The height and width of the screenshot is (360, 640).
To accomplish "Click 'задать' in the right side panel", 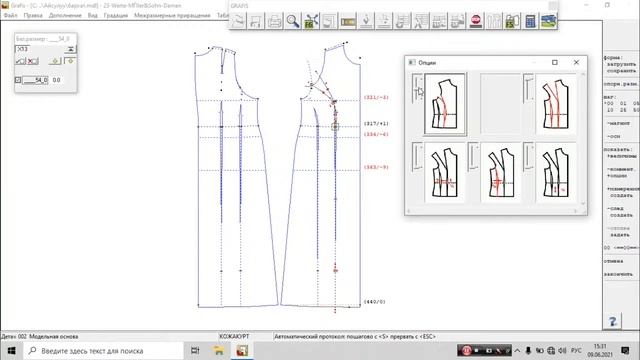I will pos(620,235).
